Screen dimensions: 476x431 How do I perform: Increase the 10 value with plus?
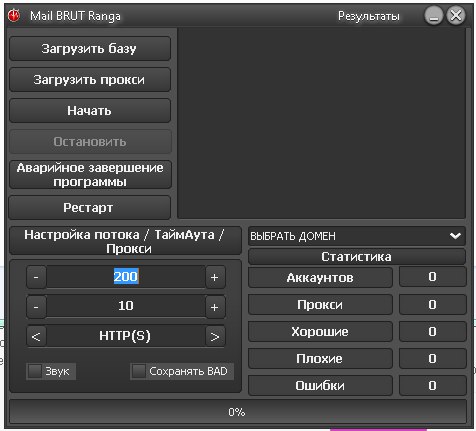coord(215,306)
